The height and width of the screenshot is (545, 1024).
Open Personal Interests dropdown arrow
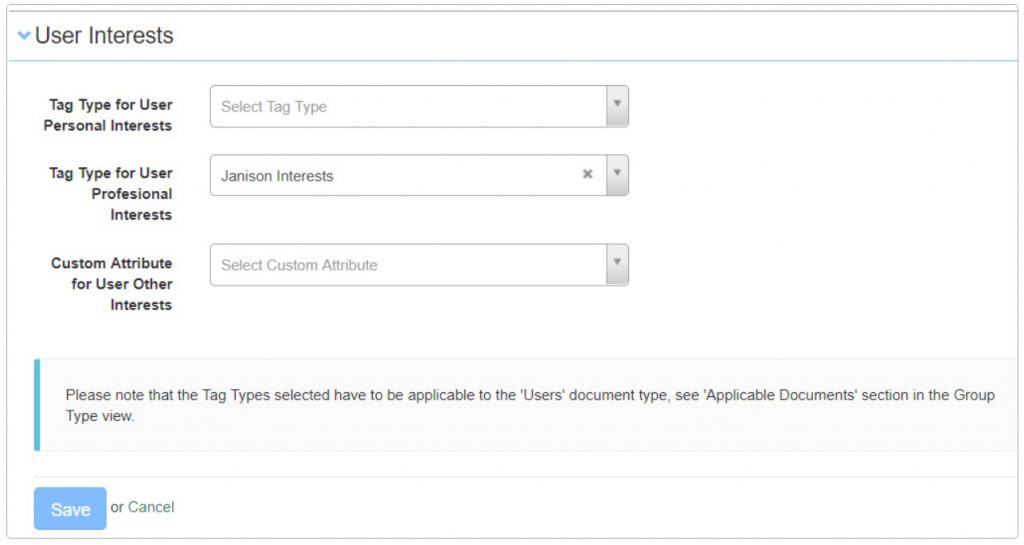617,106
